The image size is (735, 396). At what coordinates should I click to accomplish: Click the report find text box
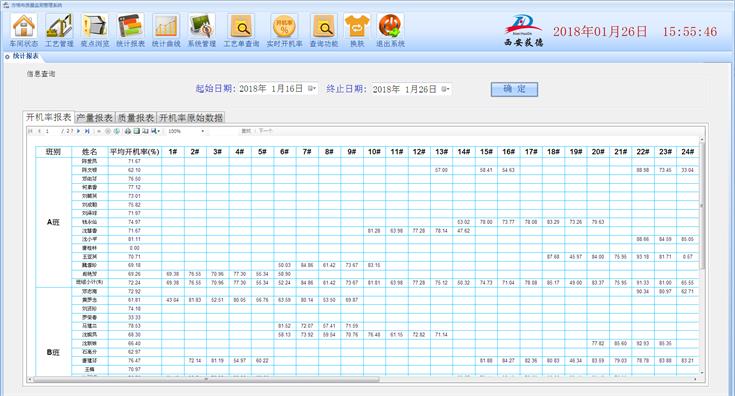[223, 131]
